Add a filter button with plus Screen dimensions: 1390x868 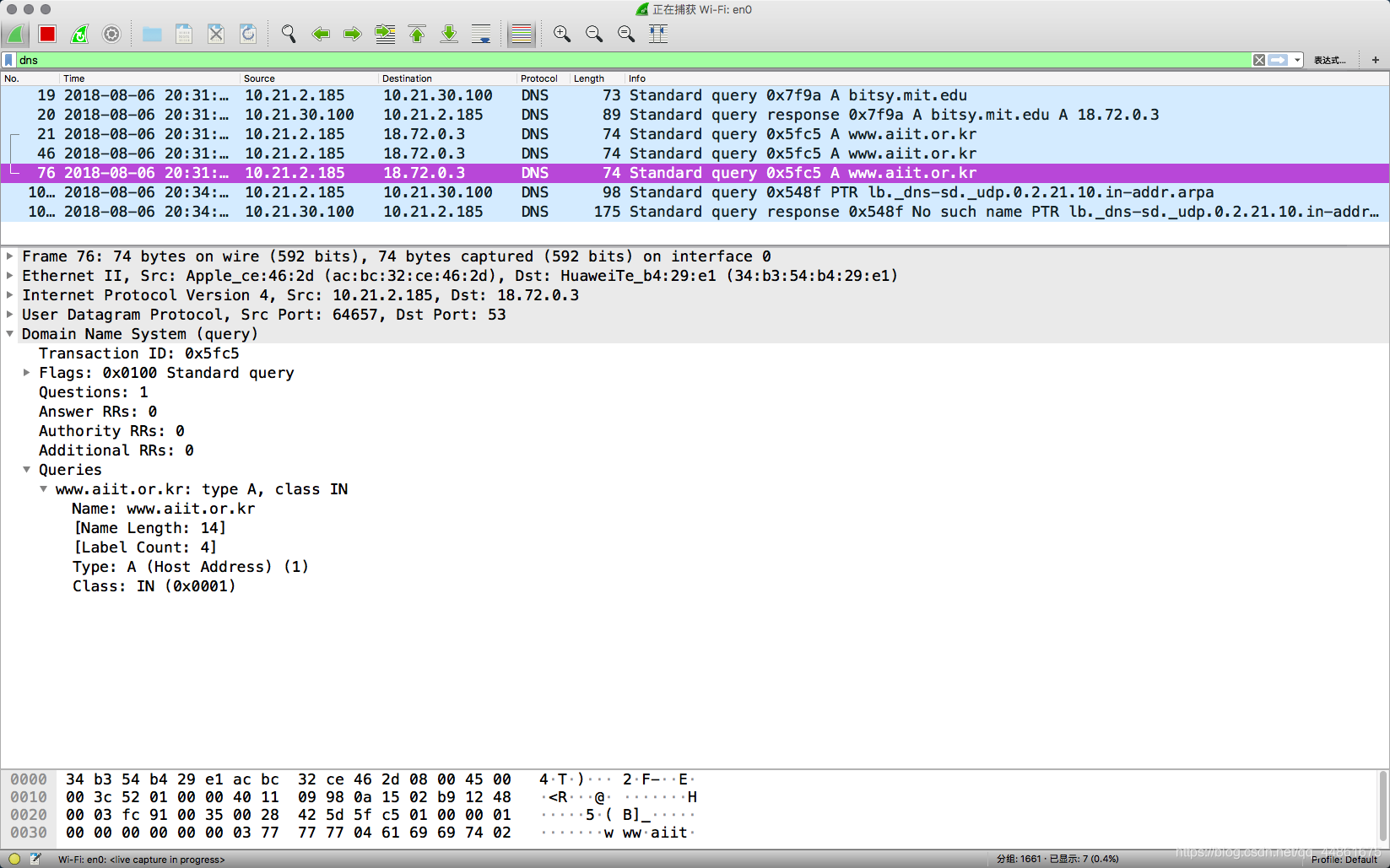point(1376,60)
